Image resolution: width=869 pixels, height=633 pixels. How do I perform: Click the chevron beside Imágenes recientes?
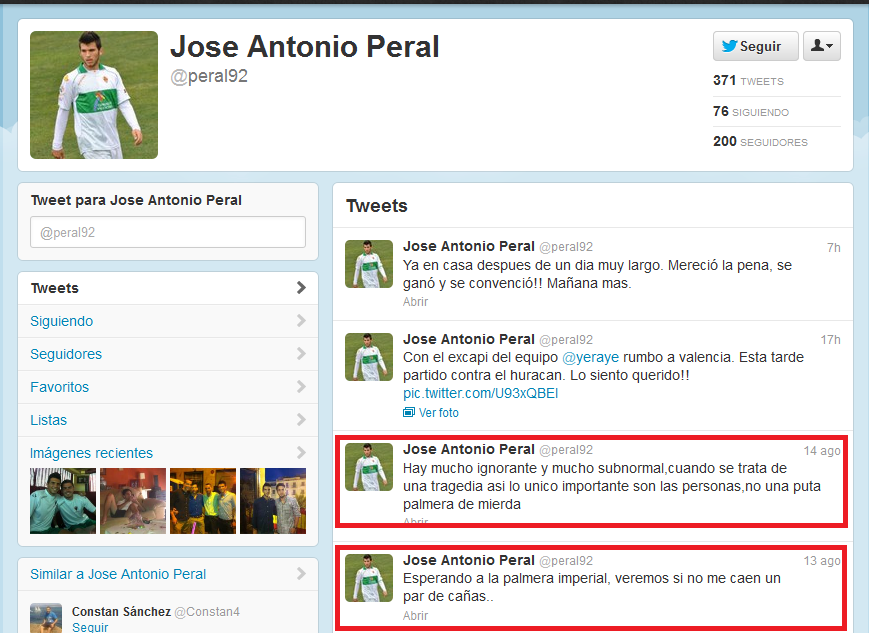pos(301,453)
